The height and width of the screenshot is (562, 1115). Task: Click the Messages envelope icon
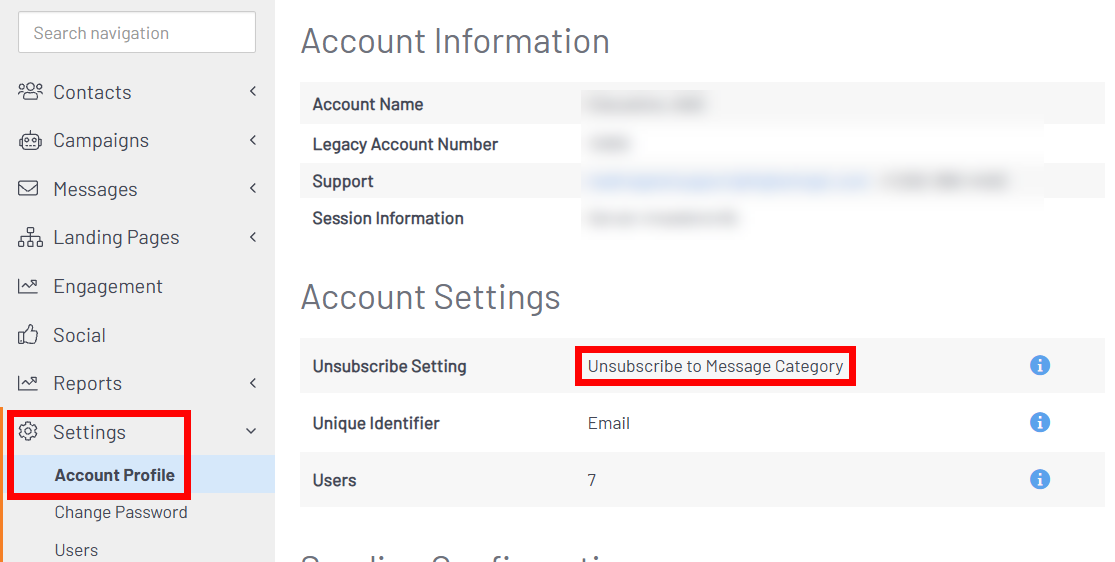point(29,189)
